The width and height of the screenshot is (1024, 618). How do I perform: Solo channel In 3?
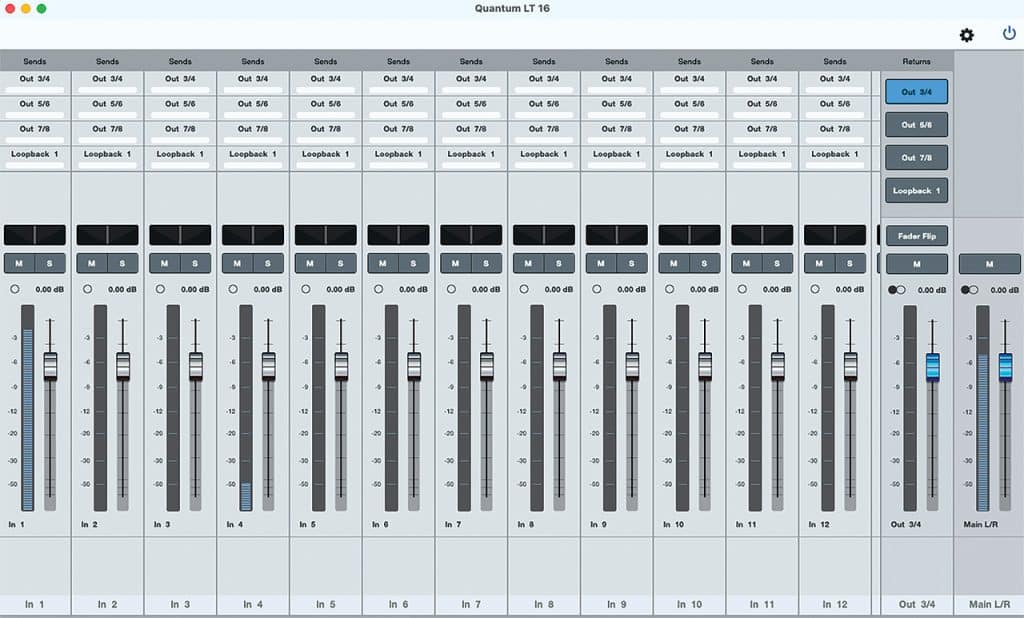click(195, 263)
